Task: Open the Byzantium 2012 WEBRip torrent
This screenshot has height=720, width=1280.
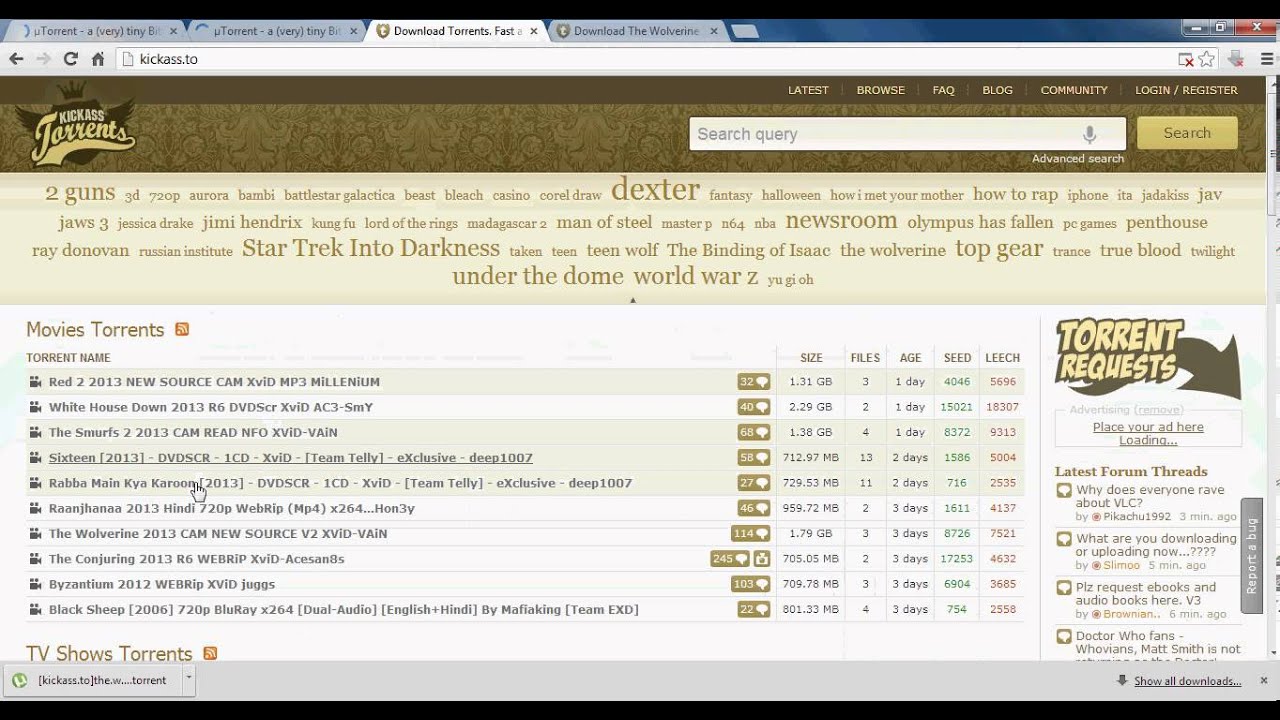Action: point(162,584)
